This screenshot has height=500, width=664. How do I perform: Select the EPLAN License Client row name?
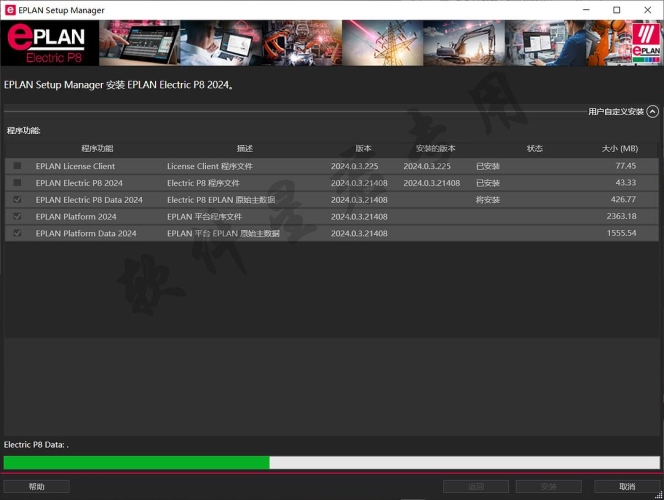click(x=75, y=166)
